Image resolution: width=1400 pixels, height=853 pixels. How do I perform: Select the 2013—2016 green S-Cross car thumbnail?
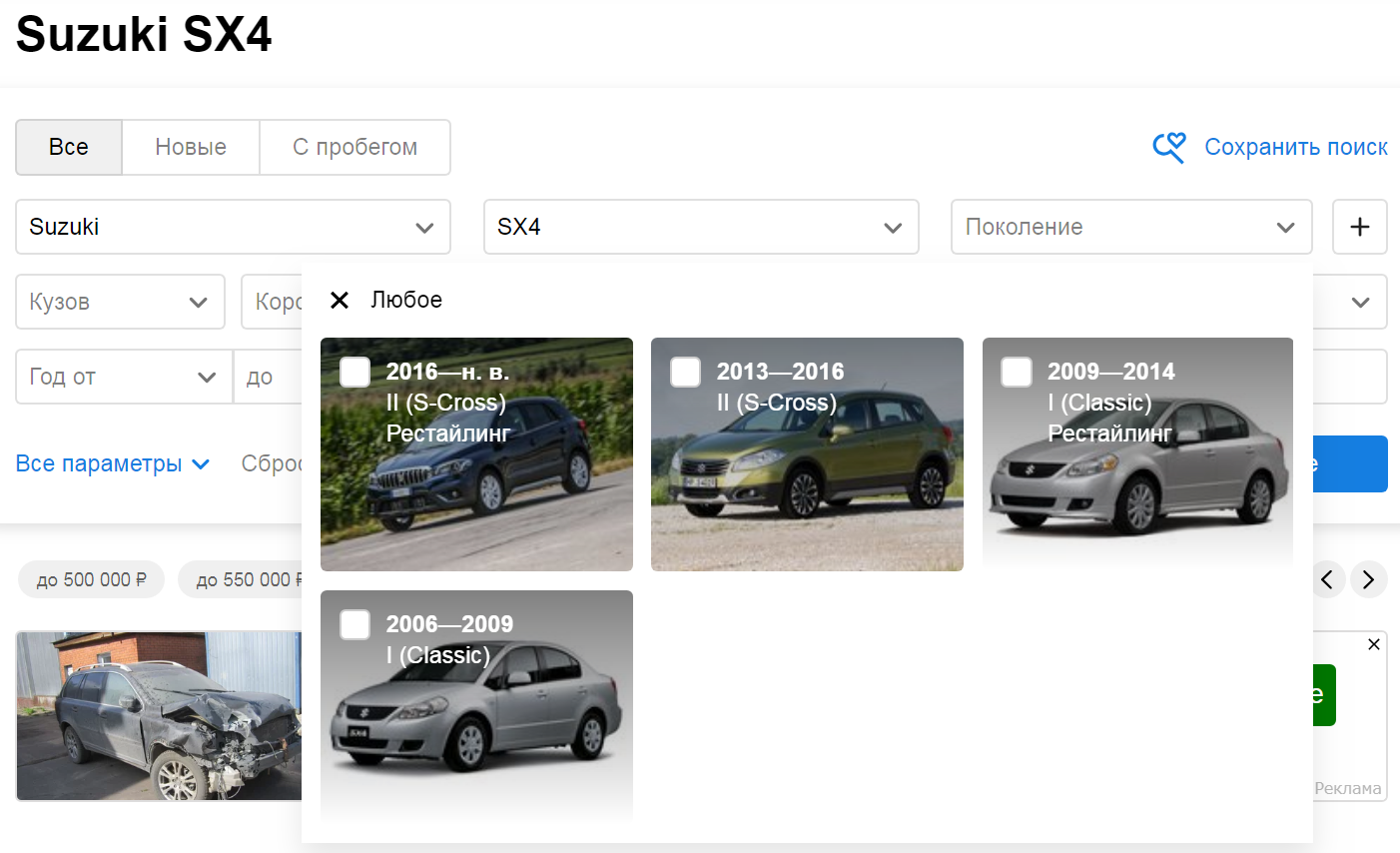807,454
